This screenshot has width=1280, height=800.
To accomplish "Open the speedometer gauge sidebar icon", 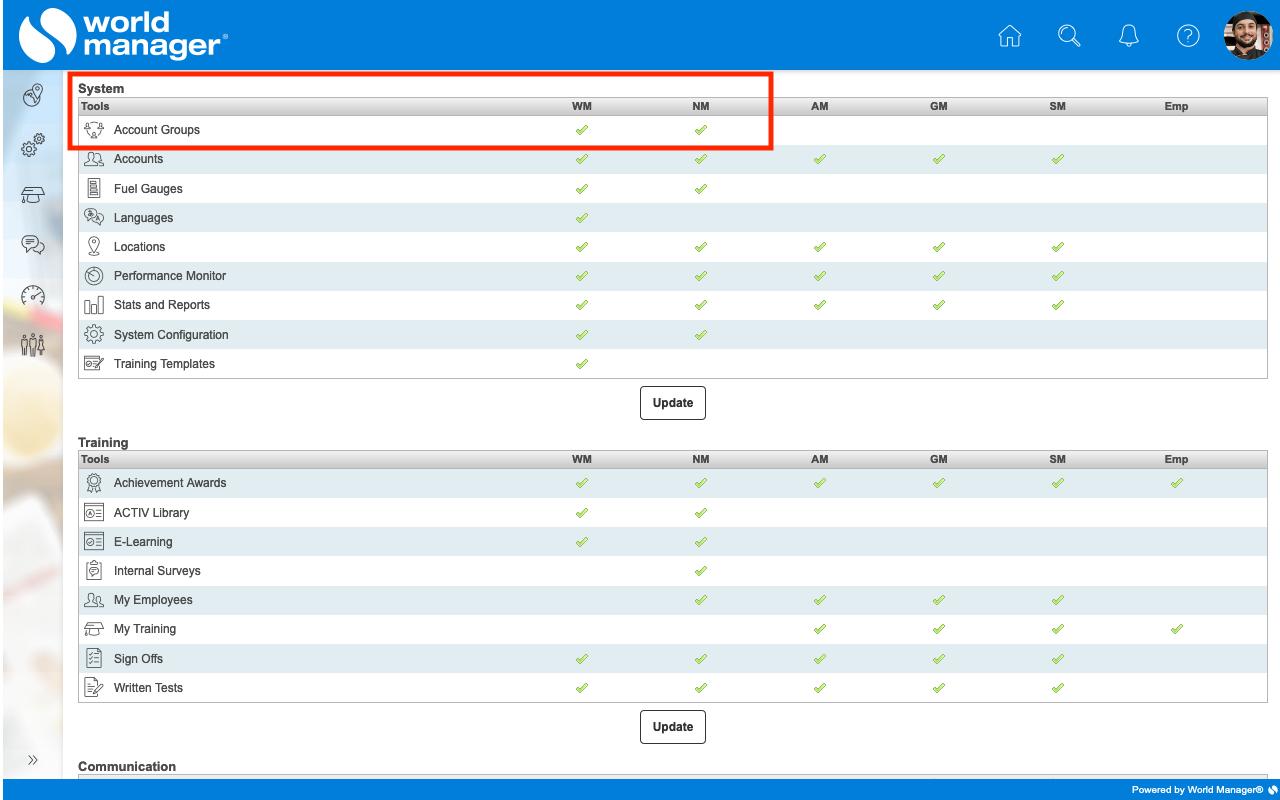I will [x=33, y=295].
